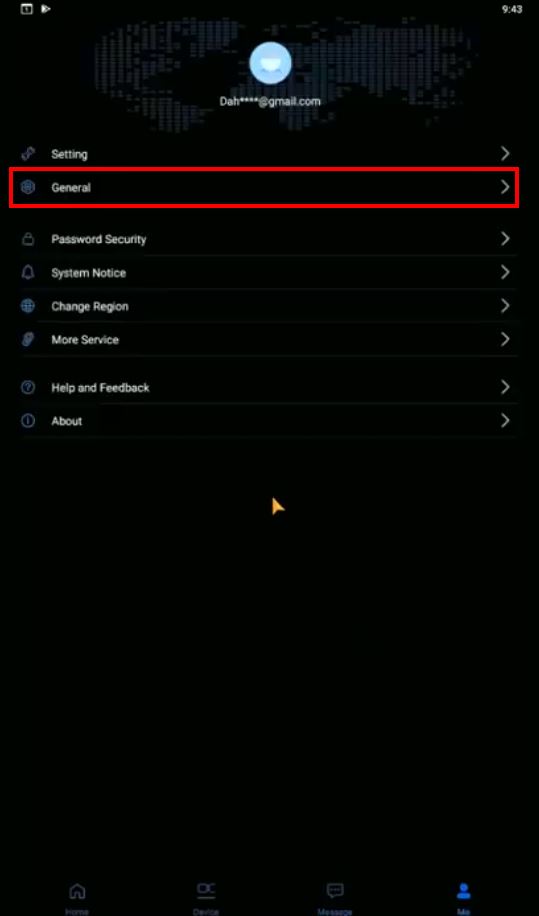Open the status bar play notification icon
This screenshot has height=916, width=539.
point(46,9)
